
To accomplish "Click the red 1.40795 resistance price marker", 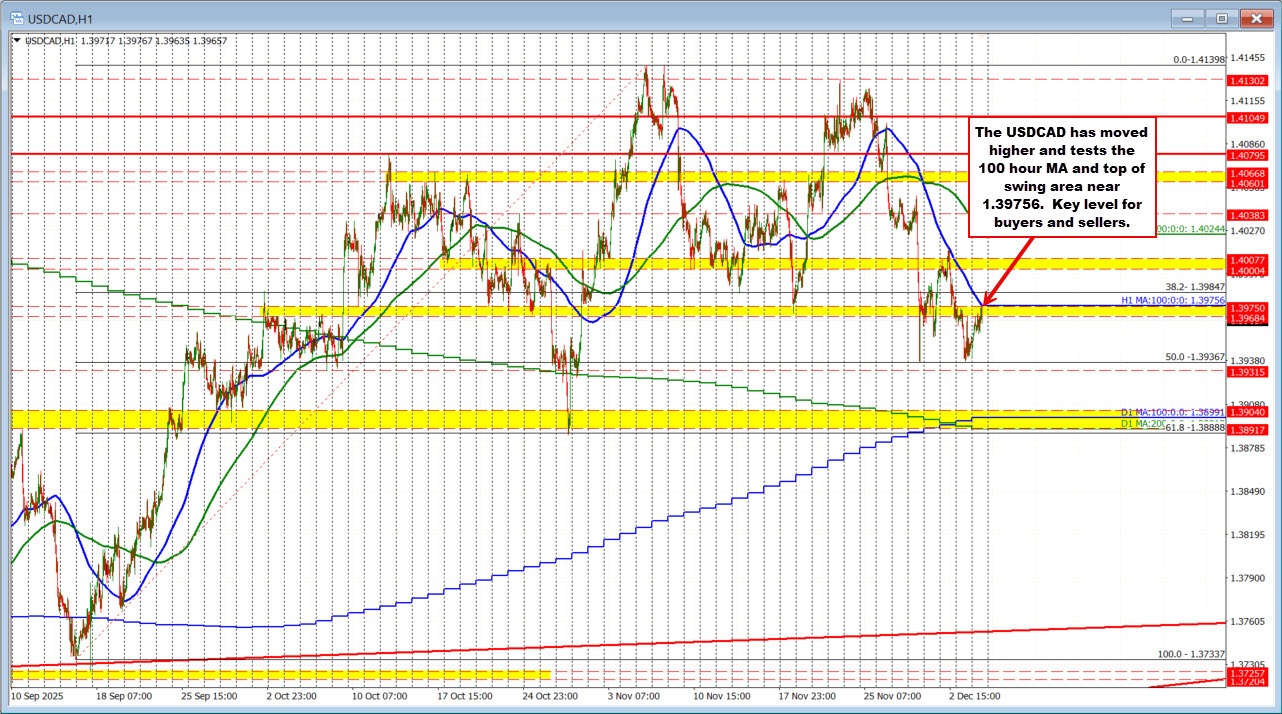I will click(x=1250, y=156).
